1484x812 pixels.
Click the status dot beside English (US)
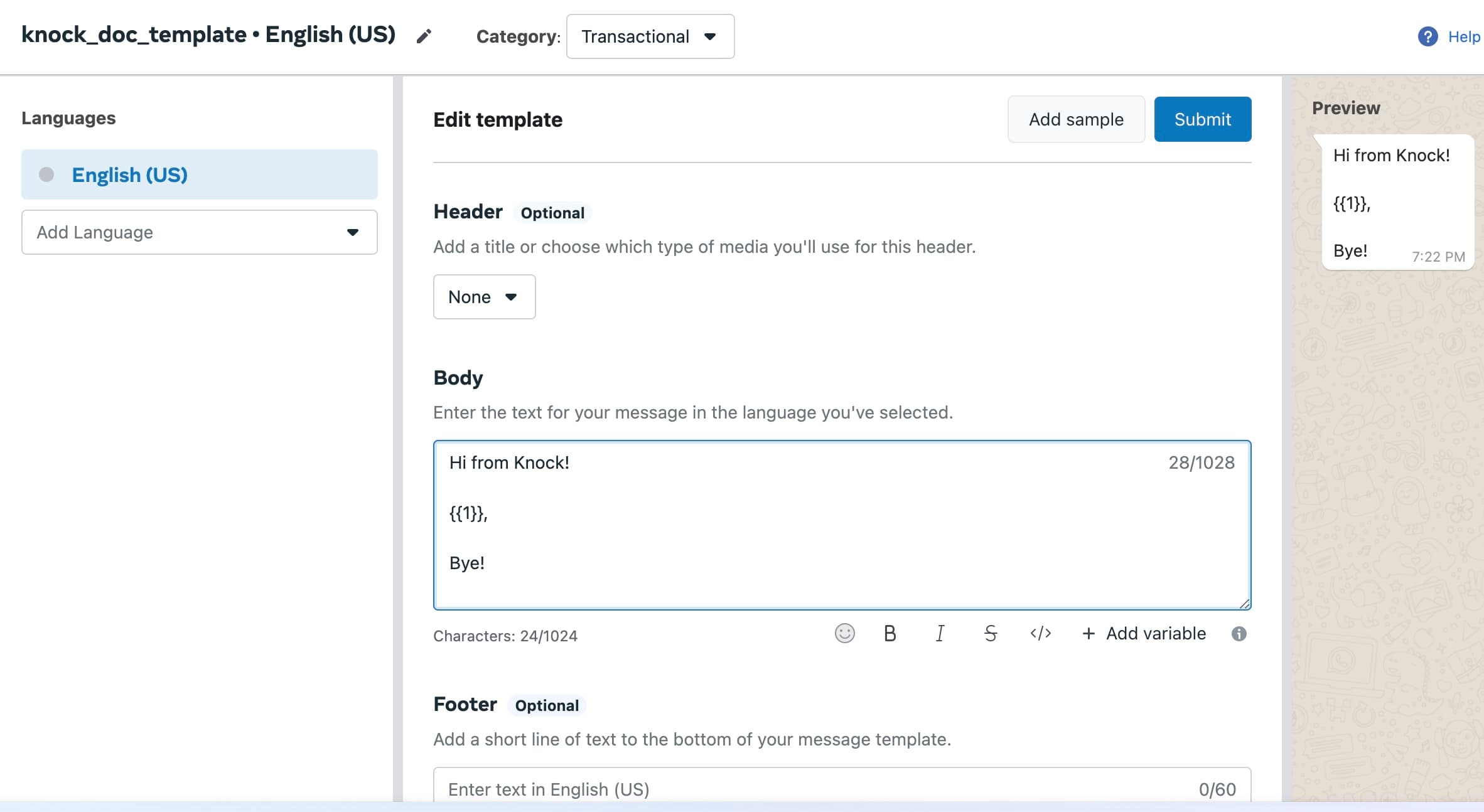tap(45, 174)
